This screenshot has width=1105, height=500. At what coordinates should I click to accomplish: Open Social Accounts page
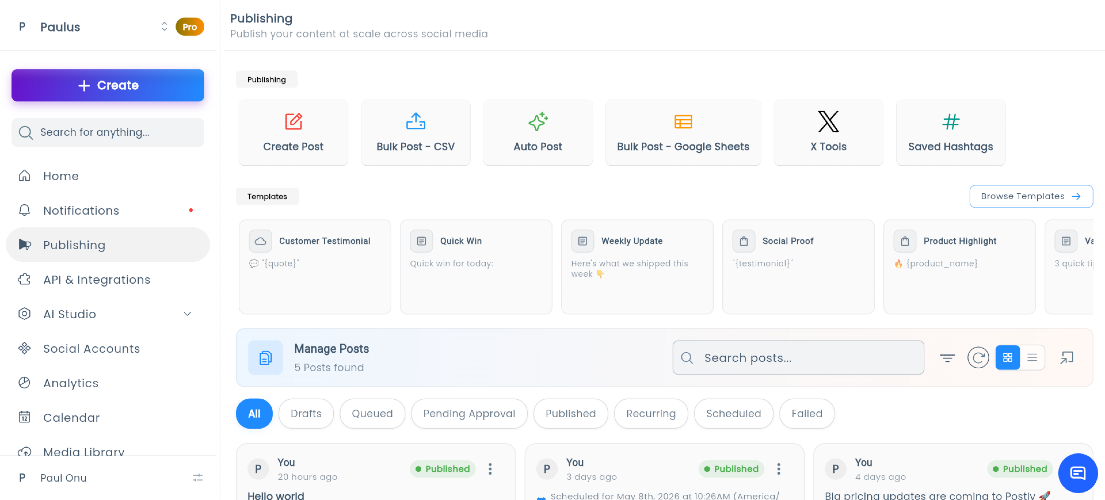[x=108, y=349]
